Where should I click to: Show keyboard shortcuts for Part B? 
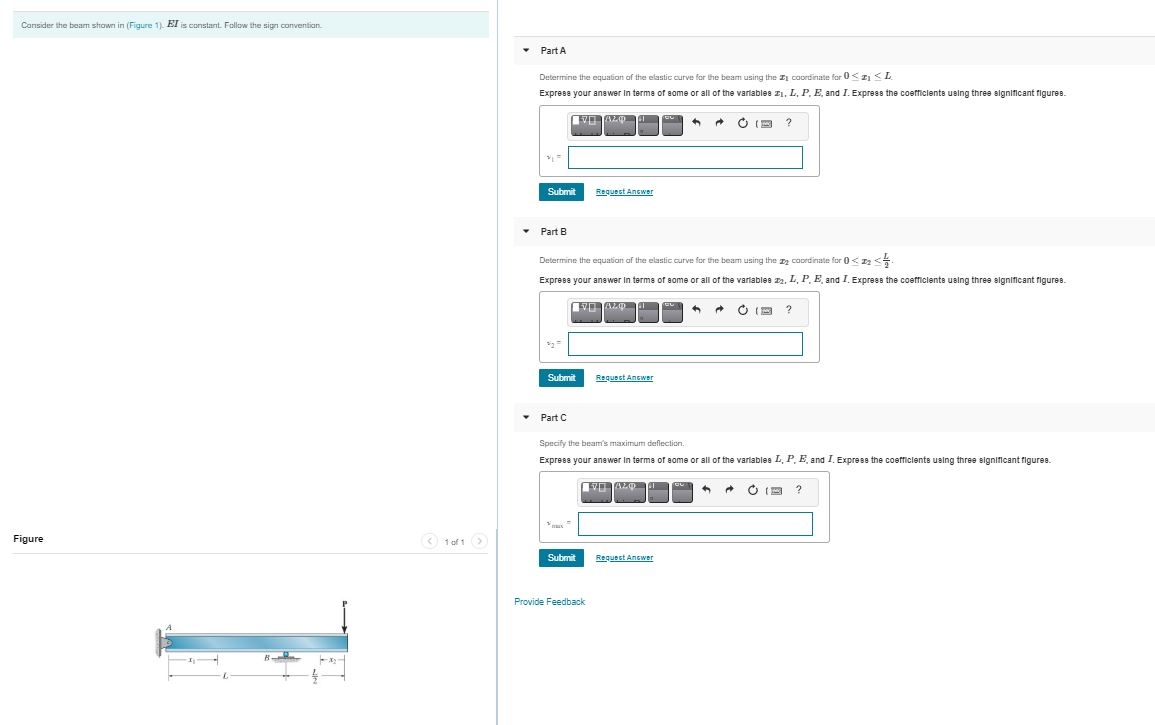pos(765,311)
